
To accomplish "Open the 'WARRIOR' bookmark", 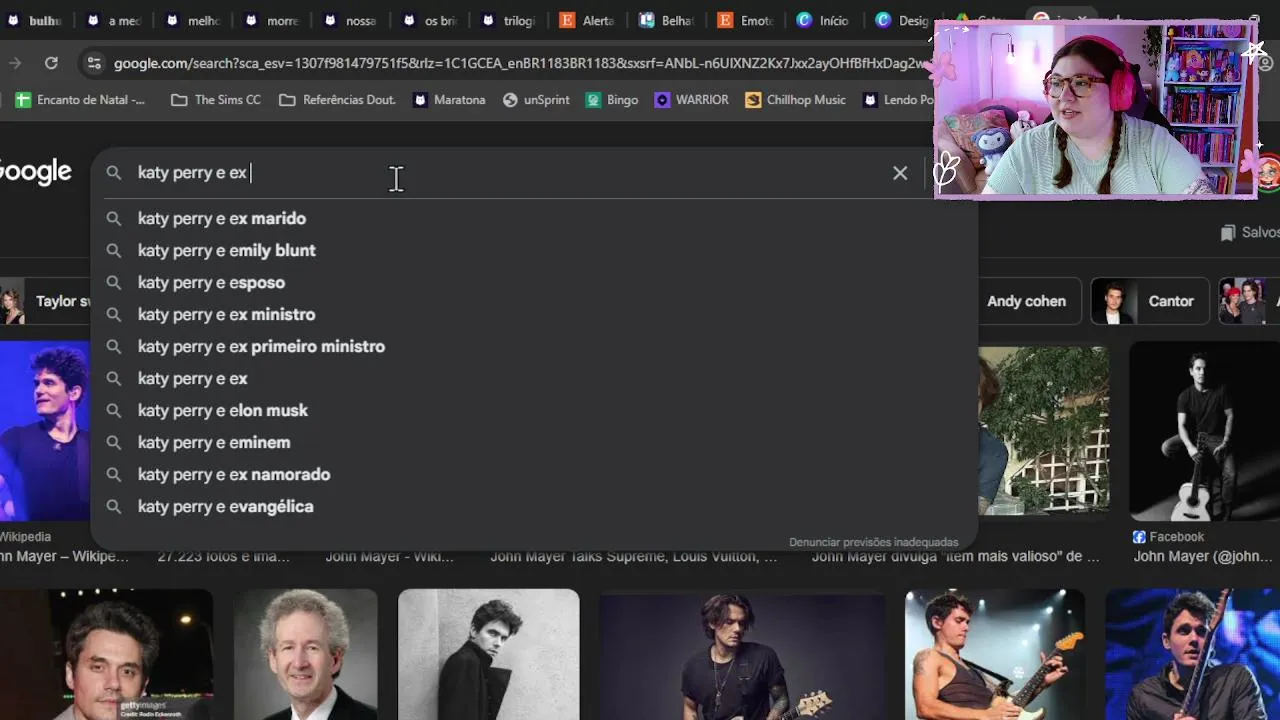I will click(692, 100).
